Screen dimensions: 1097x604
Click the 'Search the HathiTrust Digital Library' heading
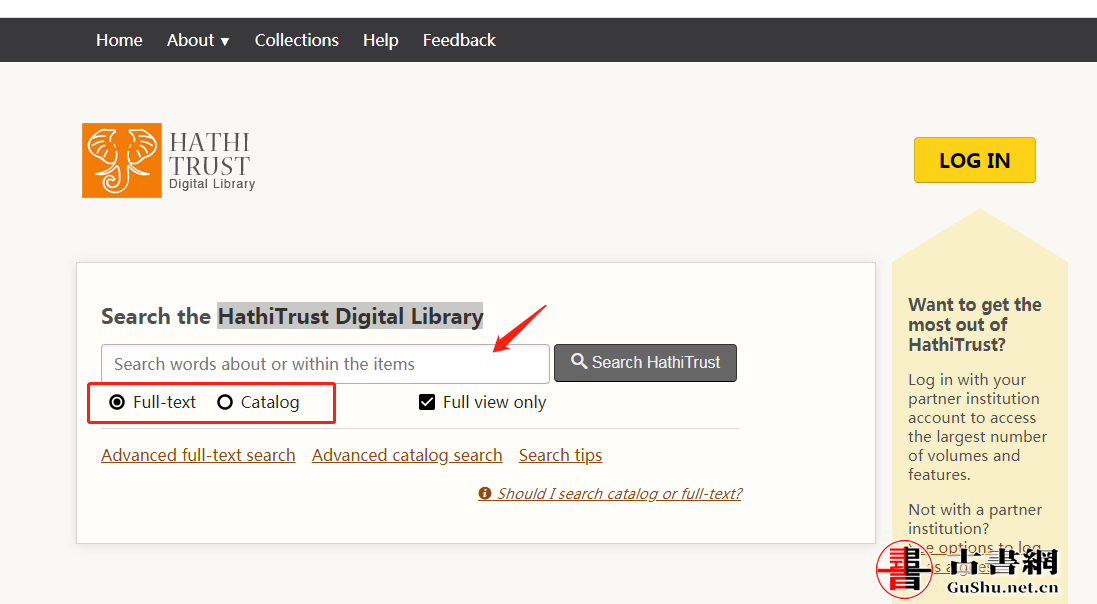pyautogui.click(x=292, y=316)
